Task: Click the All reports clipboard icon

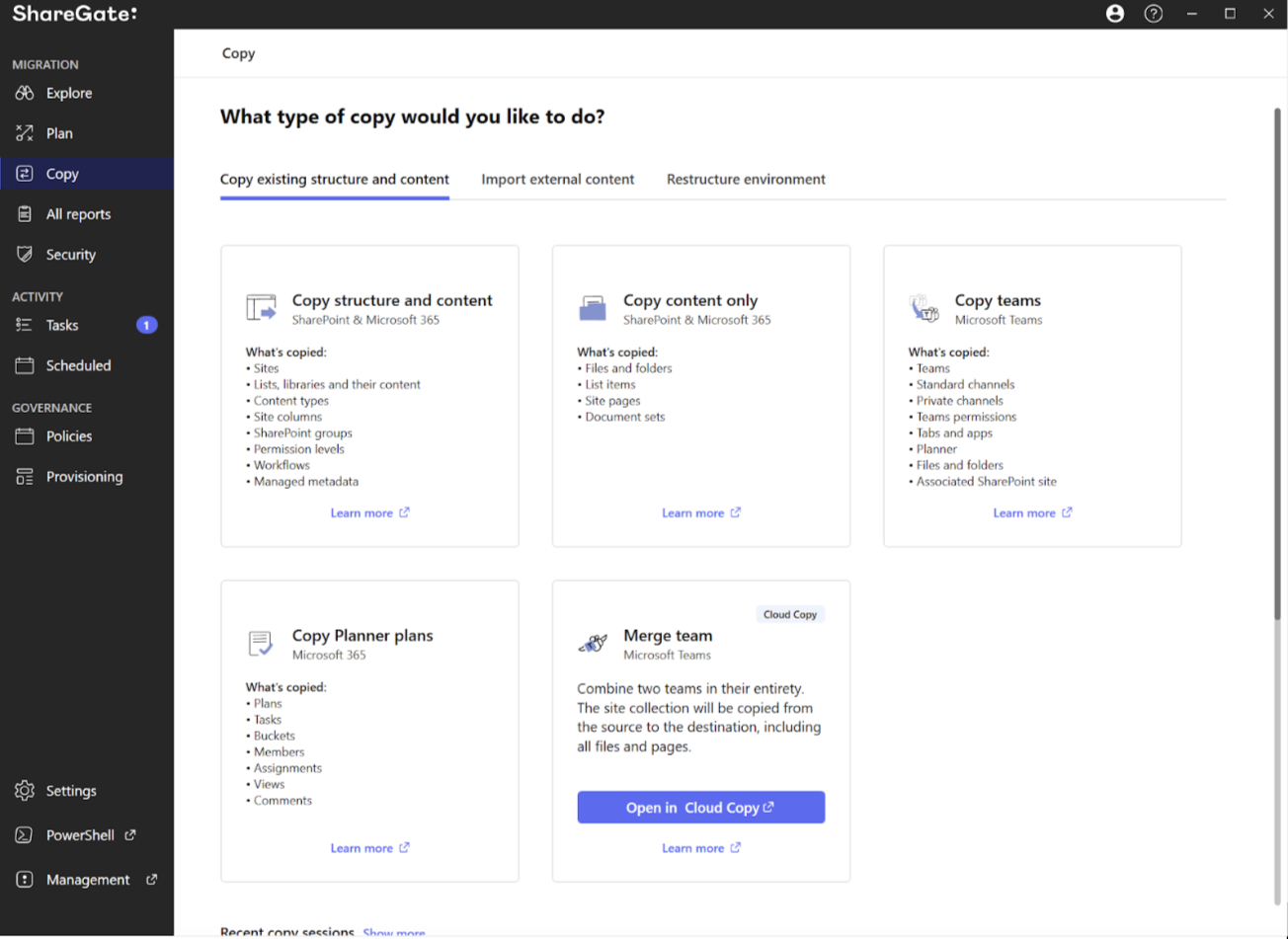Action: coord(25,214)
